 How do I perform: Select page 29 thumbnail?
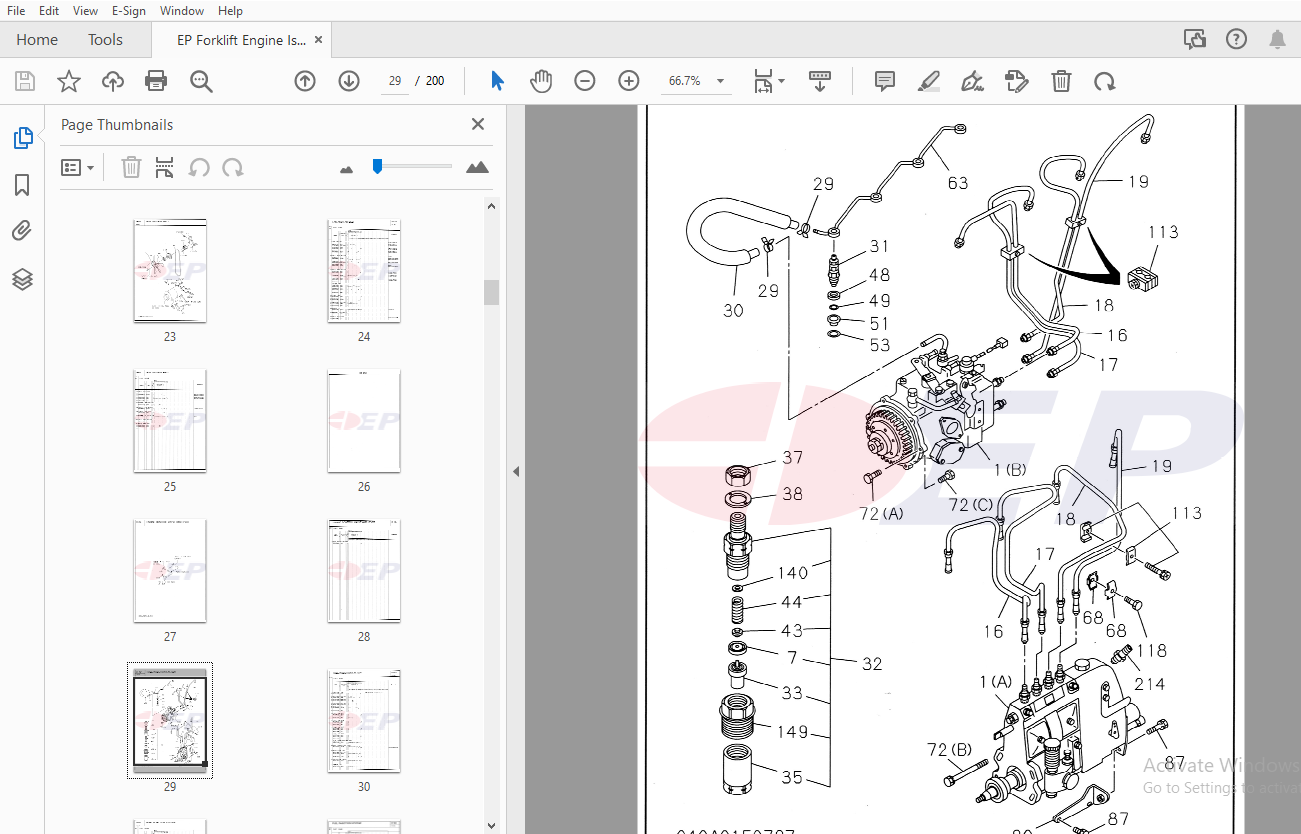coord(170,720)
